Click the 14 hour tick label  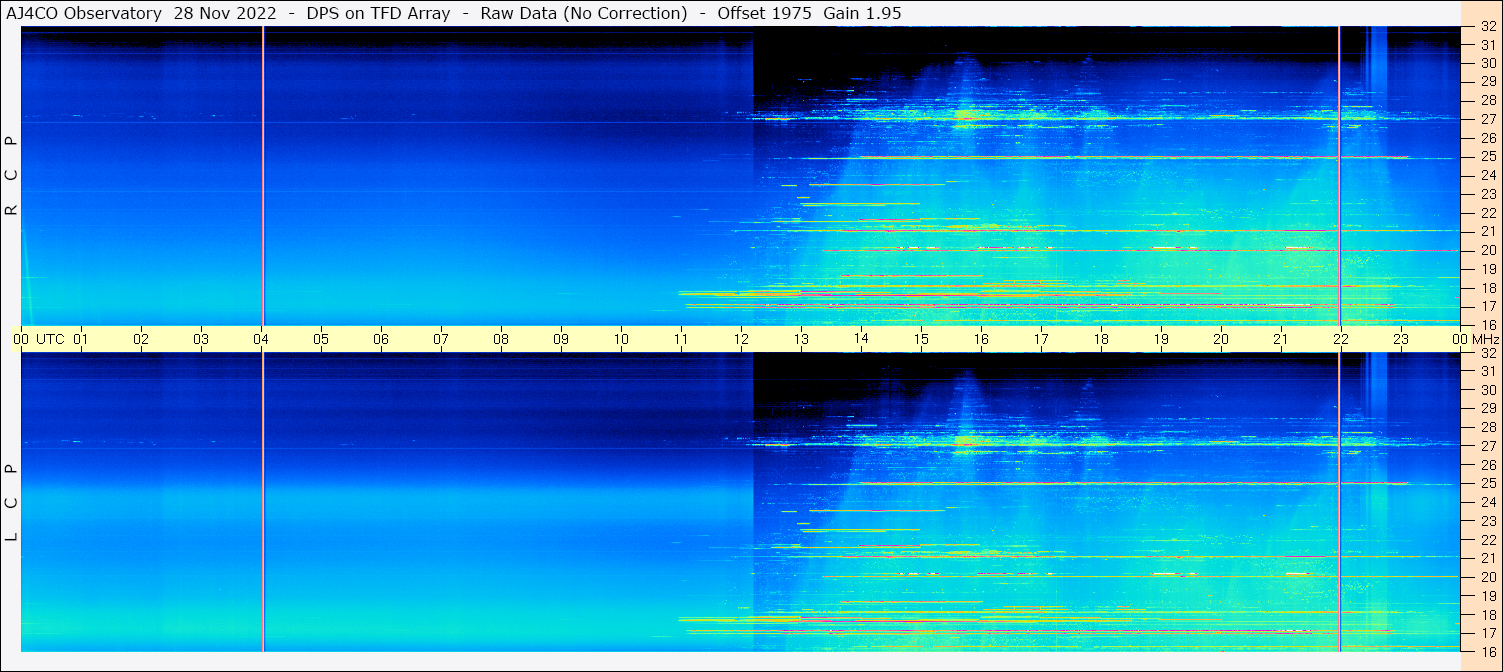click(861, 338)
